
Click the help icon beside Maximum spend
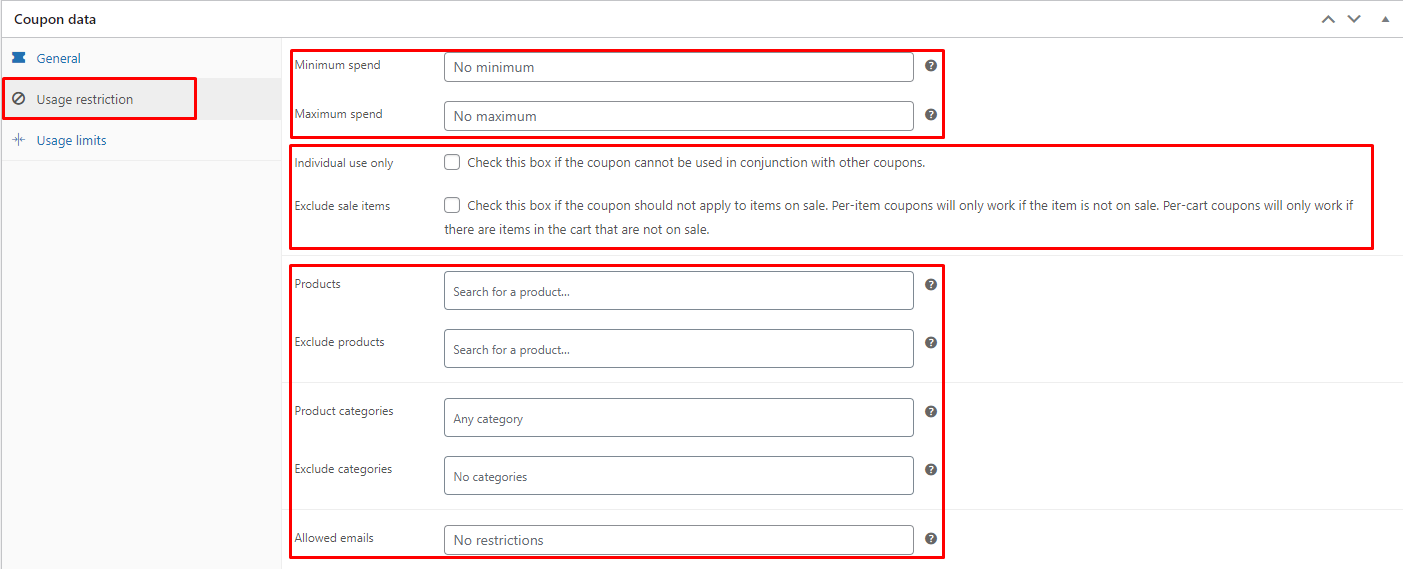click(x=931, y=114)
